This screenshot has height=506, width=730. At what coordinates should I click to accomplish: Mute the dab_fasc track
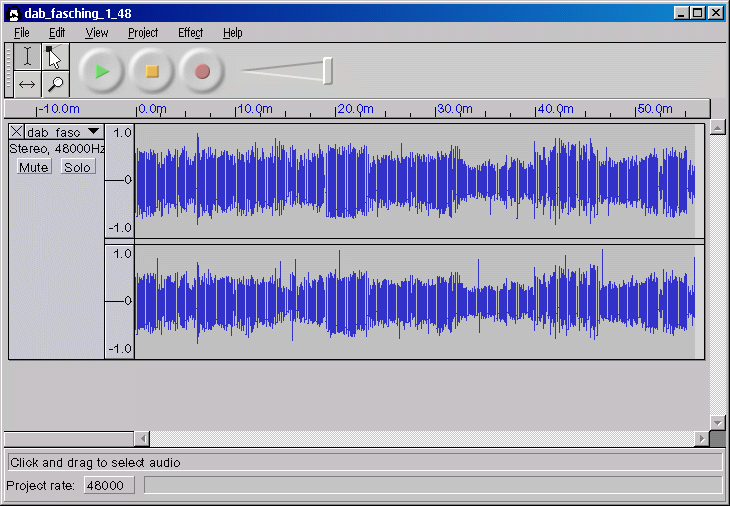point(34,167)
